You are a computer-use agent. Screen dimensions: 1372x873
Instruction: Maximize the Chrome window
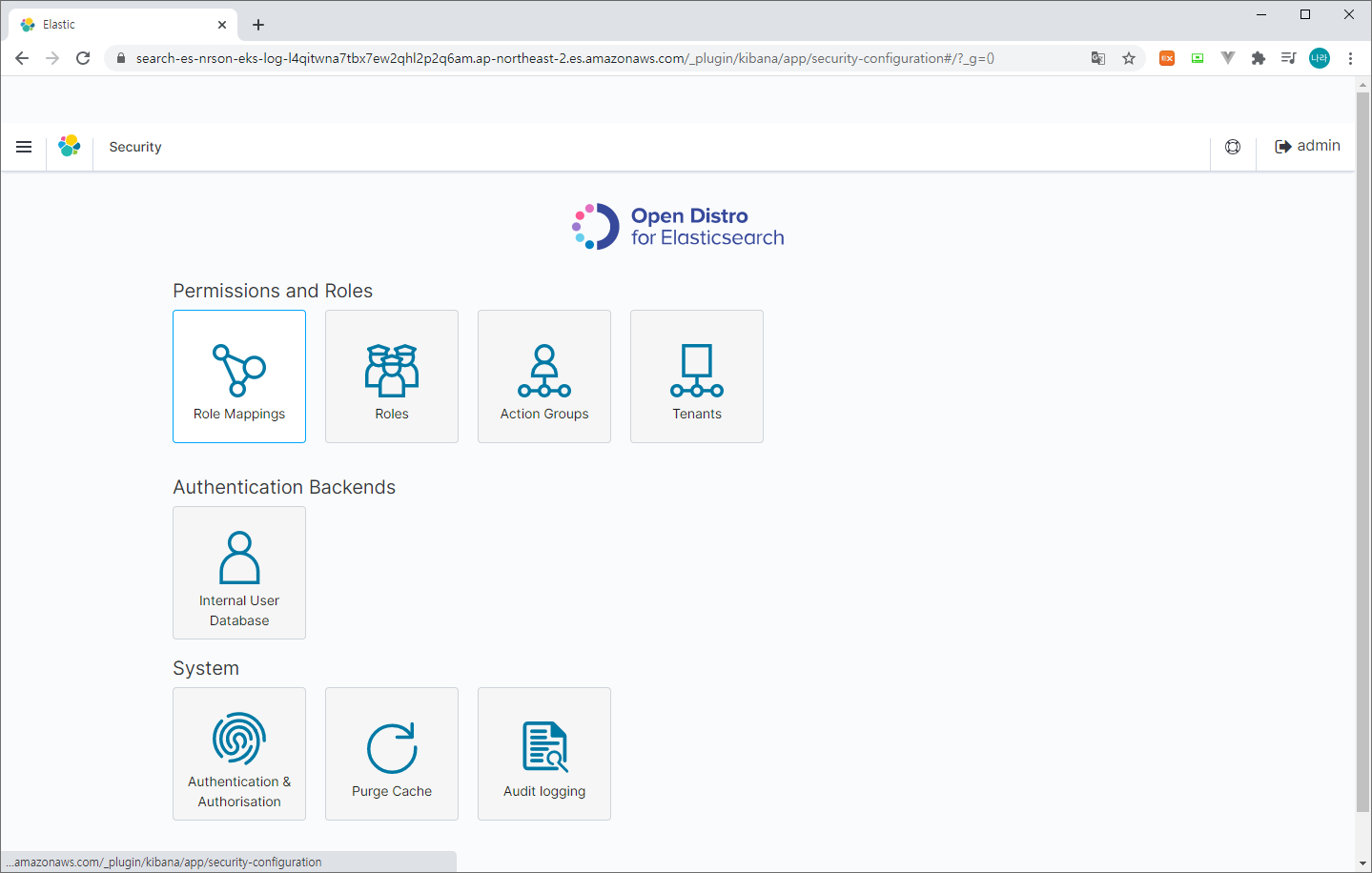(x=1305, y=14)
